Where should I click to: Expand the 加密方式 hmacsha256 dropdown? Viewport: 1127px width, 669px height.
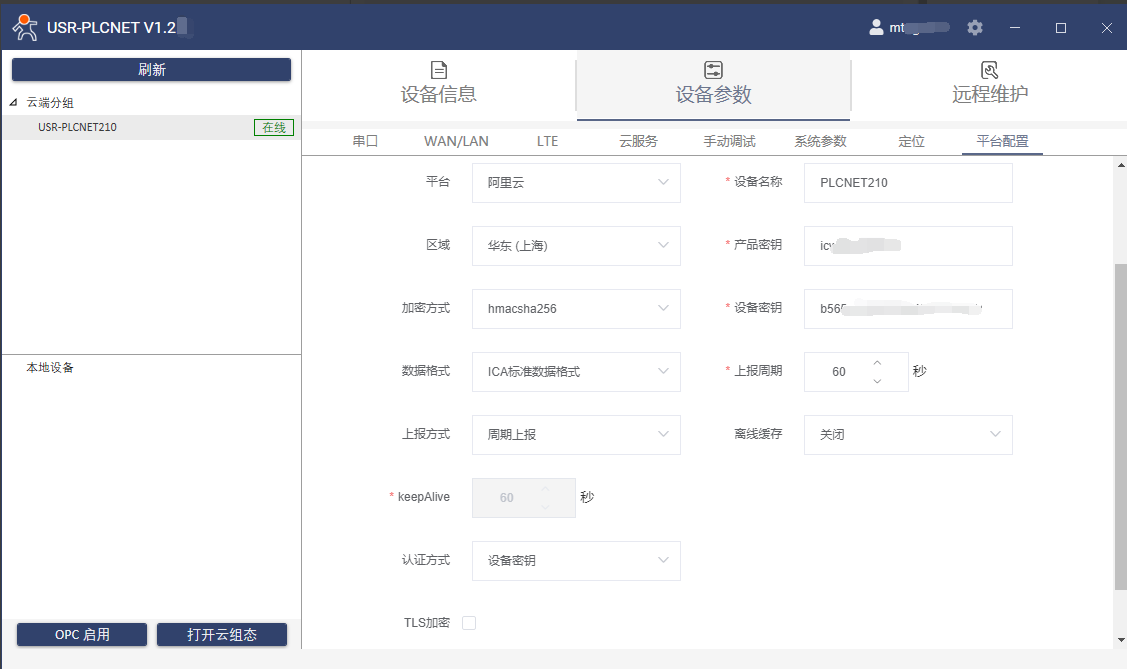[x=576, y=309]
